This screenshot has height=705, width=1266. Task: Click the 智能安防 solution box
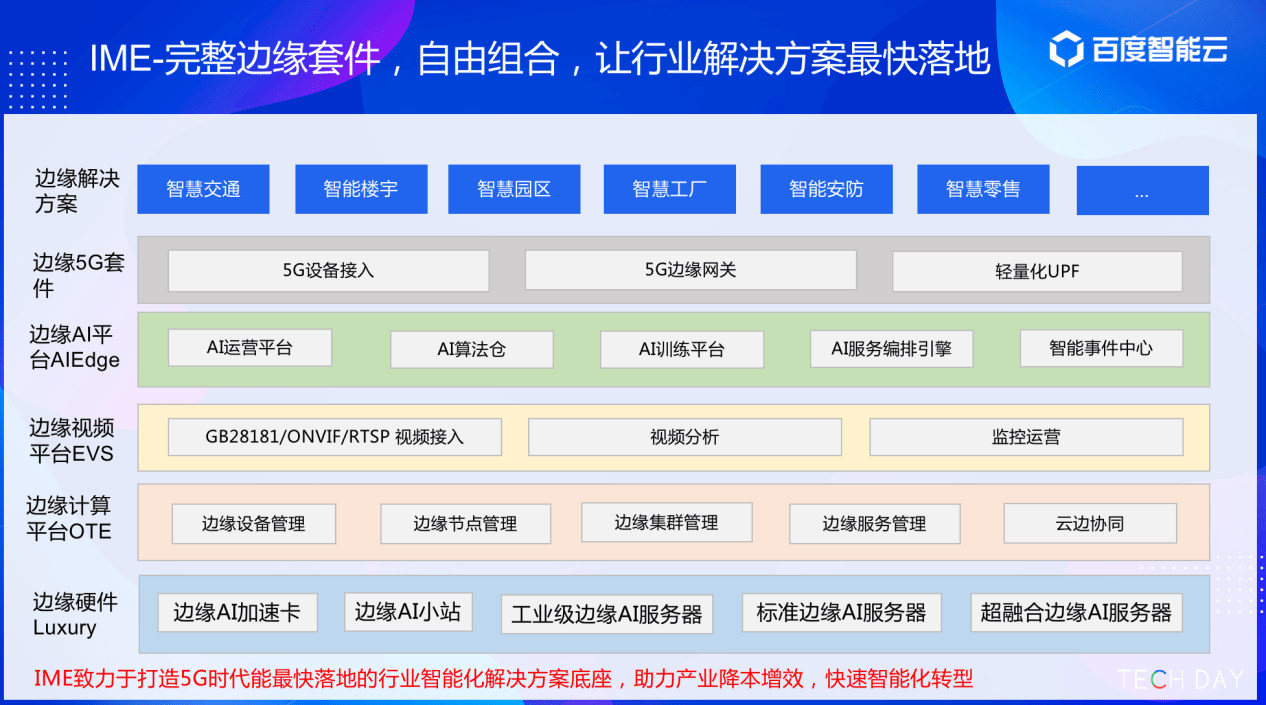pos(826,189)
